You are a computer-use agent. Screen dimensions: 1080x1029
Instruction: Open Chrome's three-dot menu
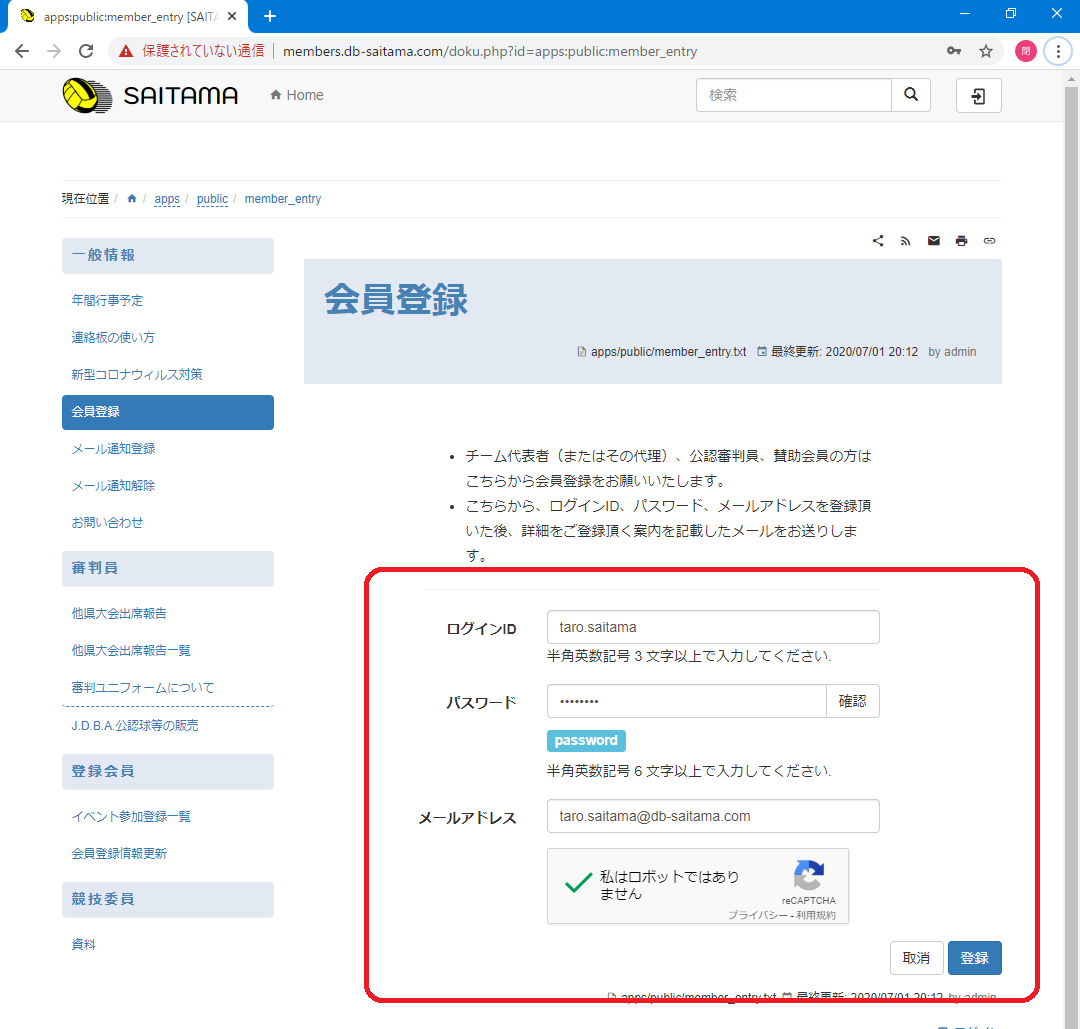pyautogui.click(x=1057, y=51)
